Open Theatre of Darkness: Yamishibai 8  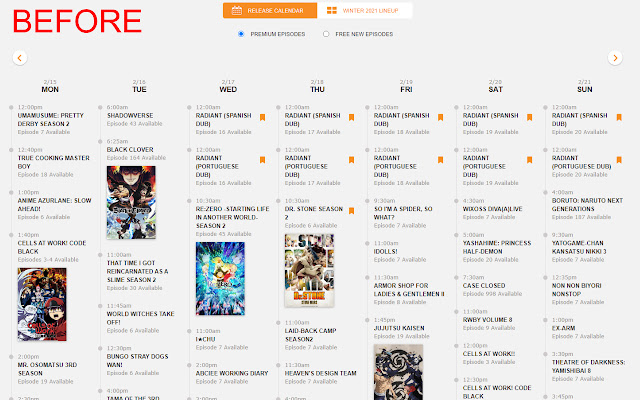point(588,366)
